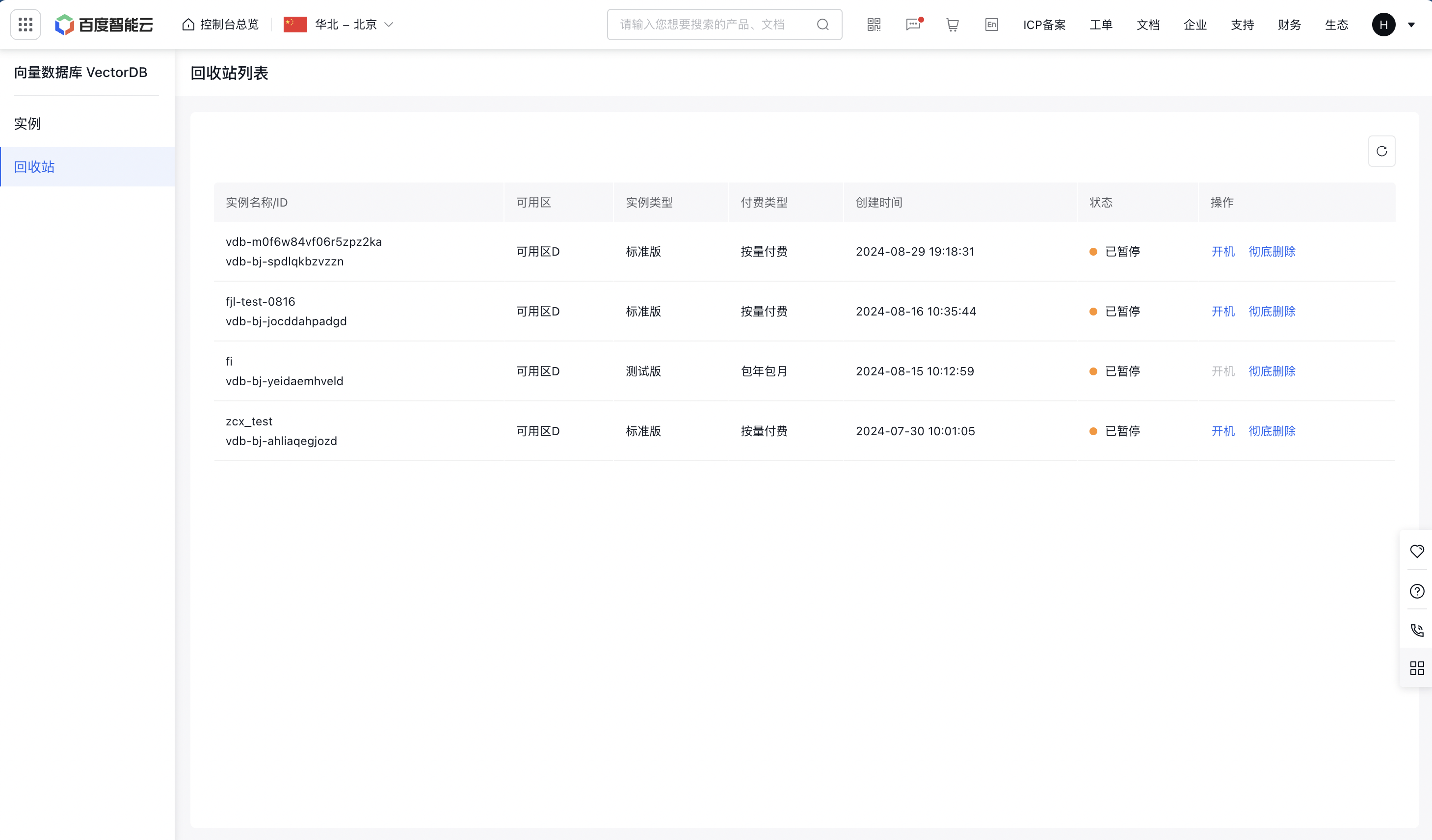Refresh the recycle bin list
The height and width of the screenshot is (840, 1432).
[x=1381, y=151]
